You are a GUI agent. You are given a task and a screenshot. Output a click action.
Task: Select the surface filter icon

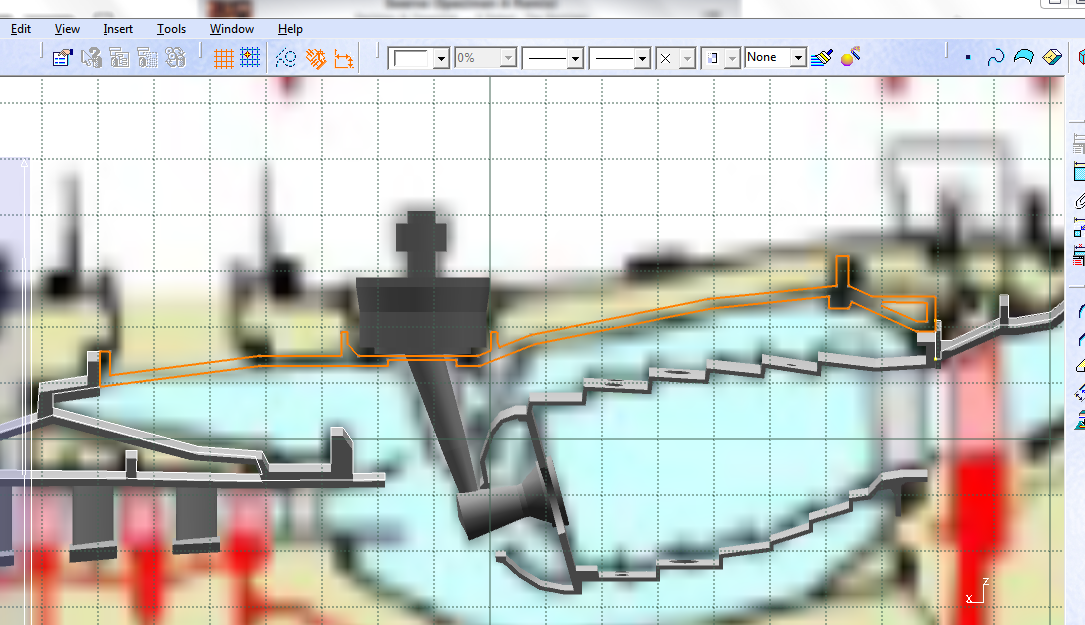1023,57
